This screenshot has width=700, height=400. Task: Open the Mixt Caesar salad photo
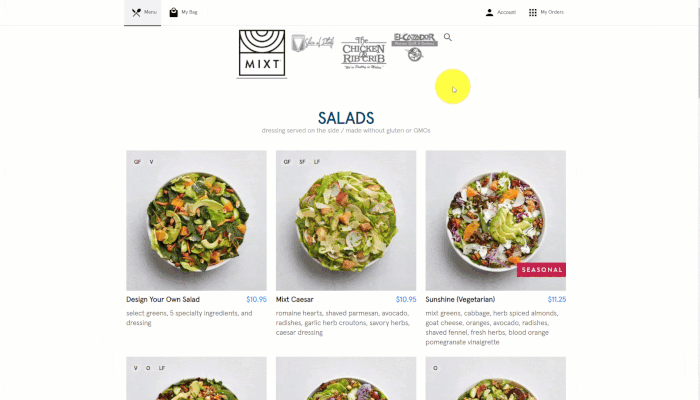[x=346, y=221]
